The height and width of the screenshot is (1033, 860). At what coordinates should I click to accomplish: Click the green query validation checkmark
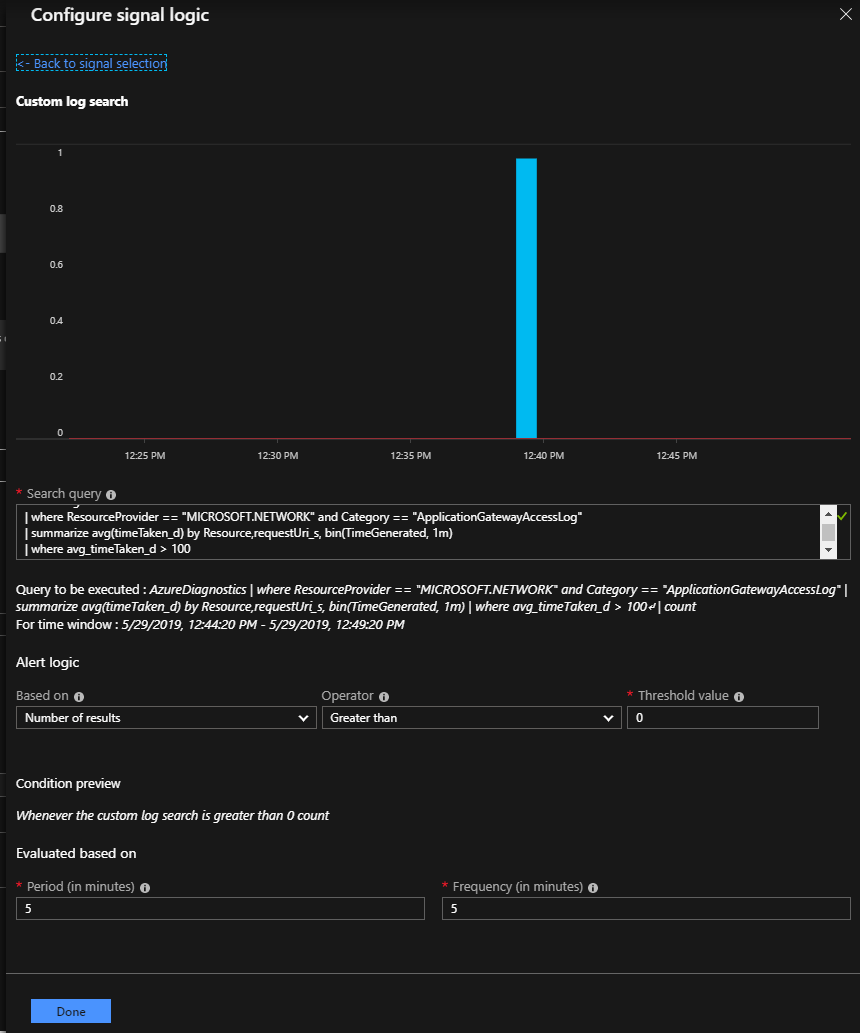pos(843,515)
